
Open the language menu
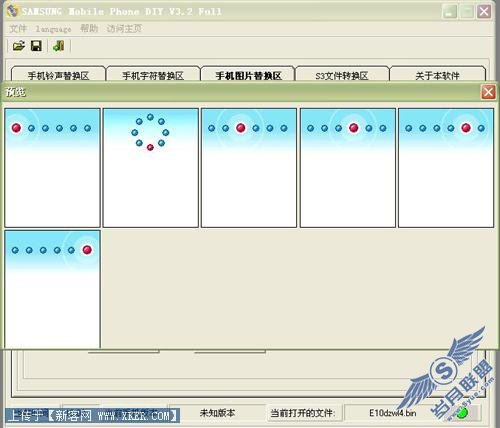(53, 29)
